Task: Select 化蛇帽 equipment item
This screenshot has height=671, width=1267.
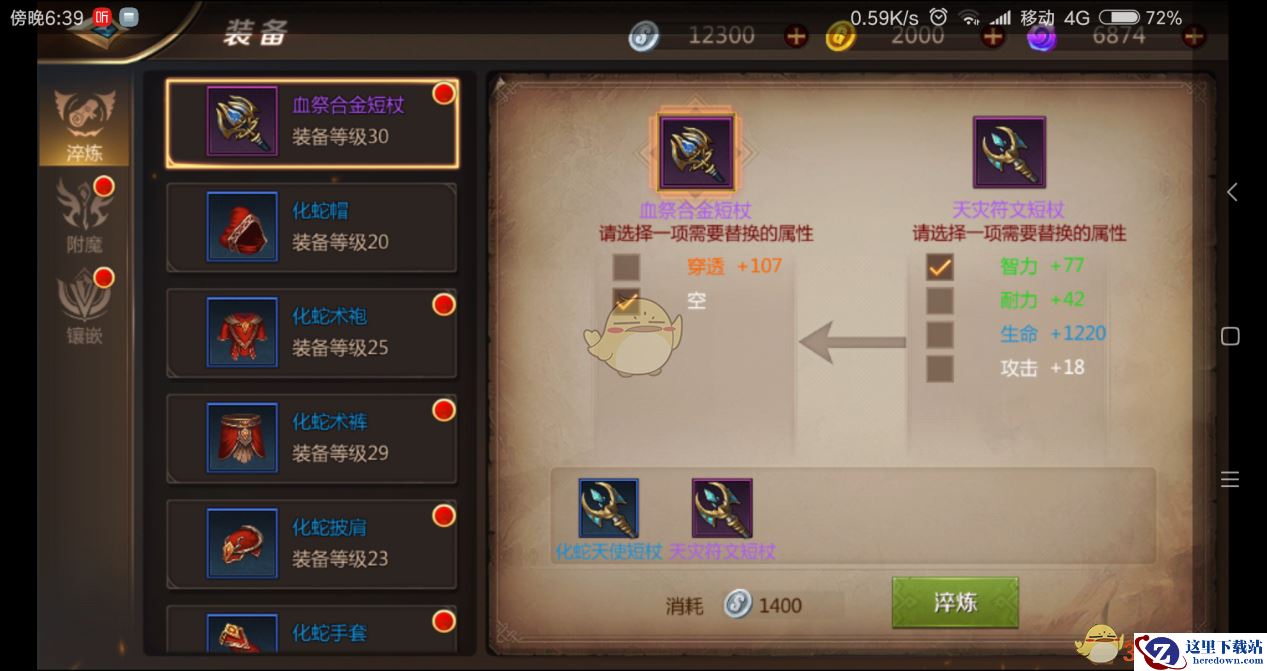Action: pyautogui.click(x=312, y=228)
